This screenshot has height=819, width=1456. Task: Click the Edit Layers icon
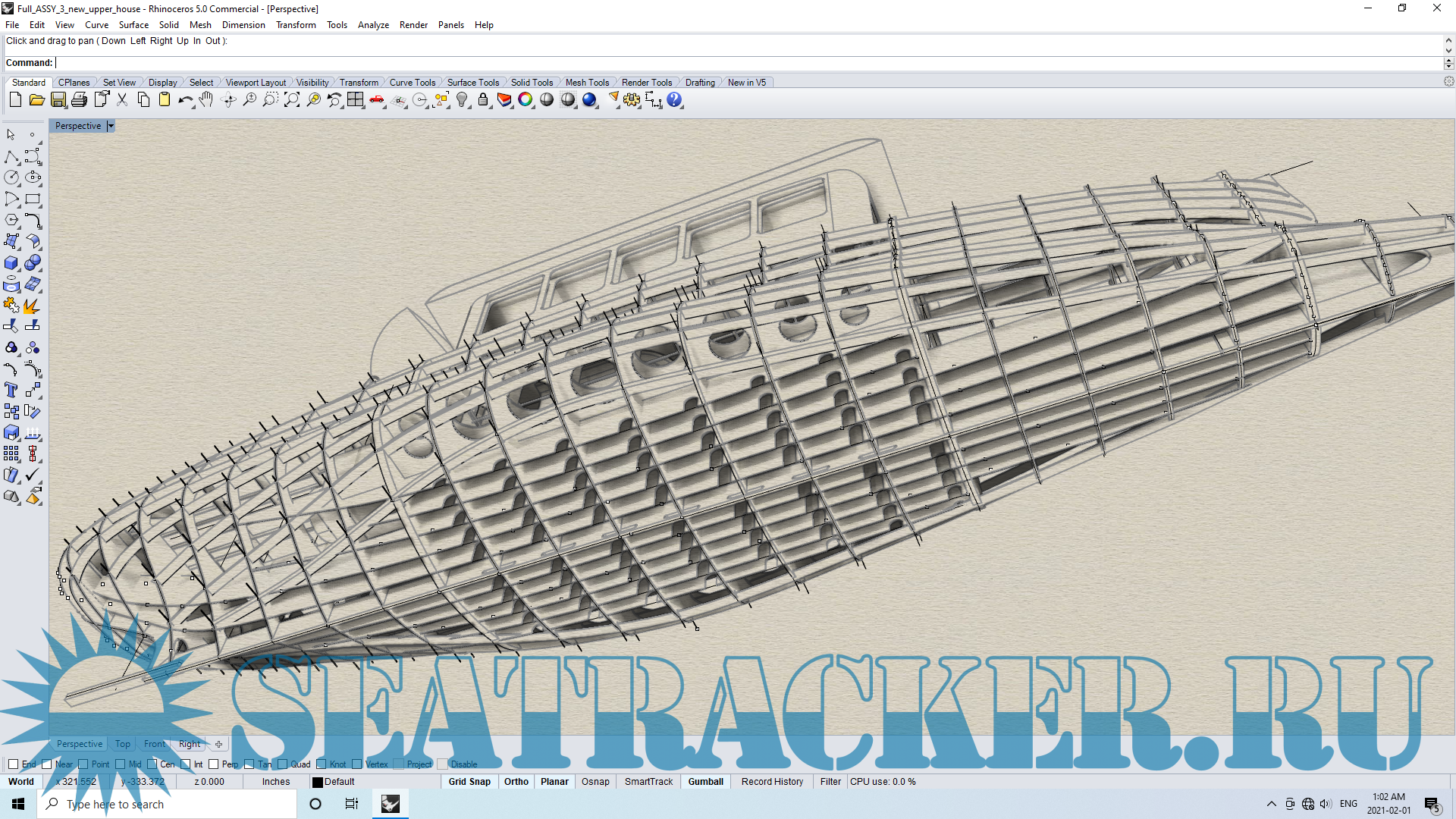(504, 100)
